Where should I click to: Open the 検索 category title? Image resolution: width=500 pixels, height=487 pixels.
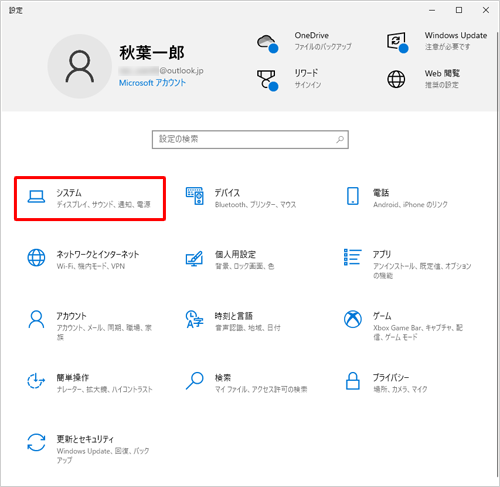[223, 378]
